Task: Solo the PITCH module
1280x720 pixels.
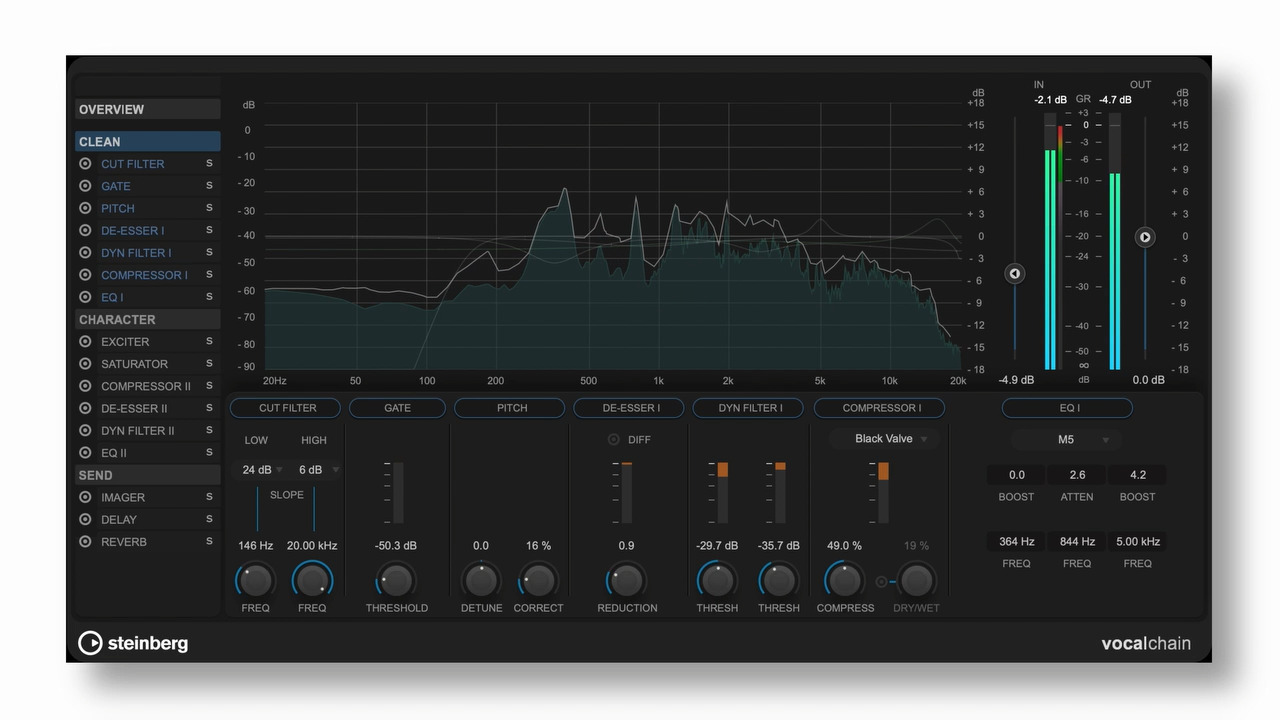Action: click(x=209, y=208)
